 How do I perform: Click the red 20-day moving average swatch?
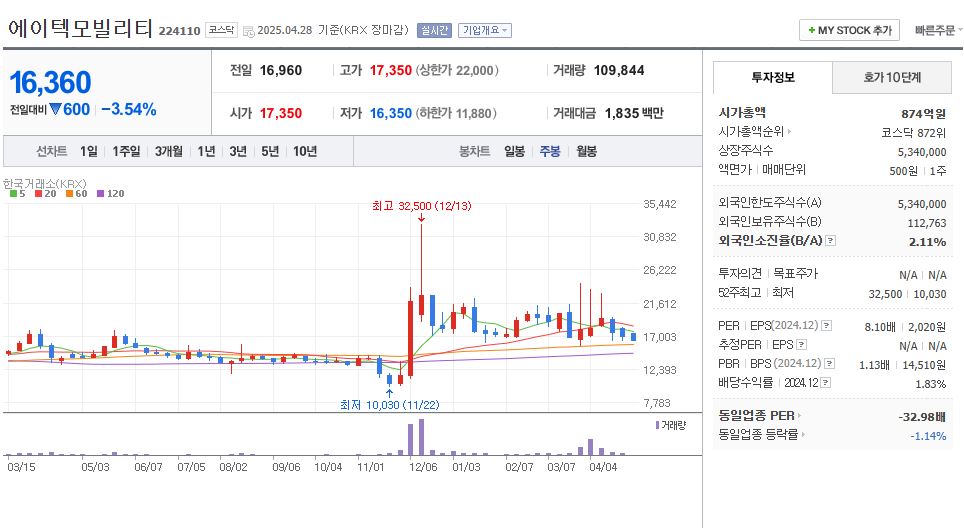(x=38, y=194)
